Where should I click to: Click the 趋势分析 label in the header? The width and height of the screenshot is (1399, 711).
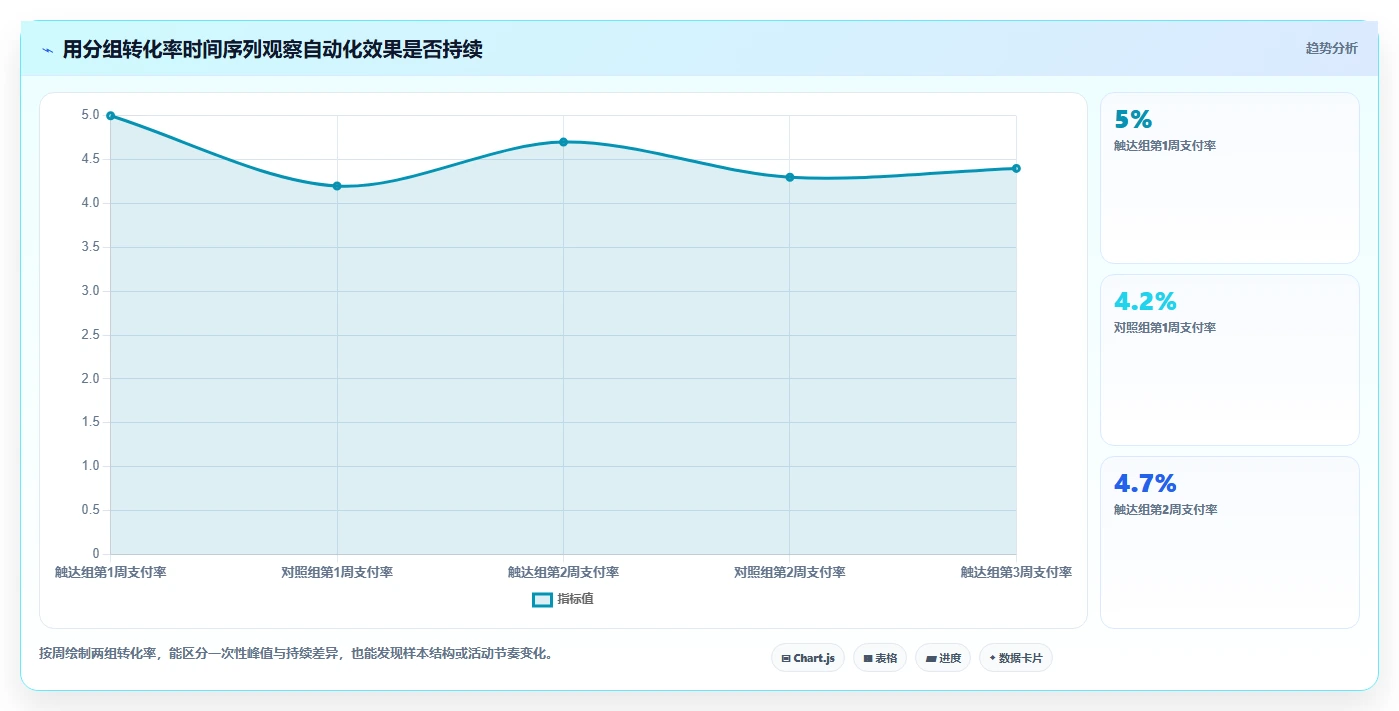(1331, 48)
